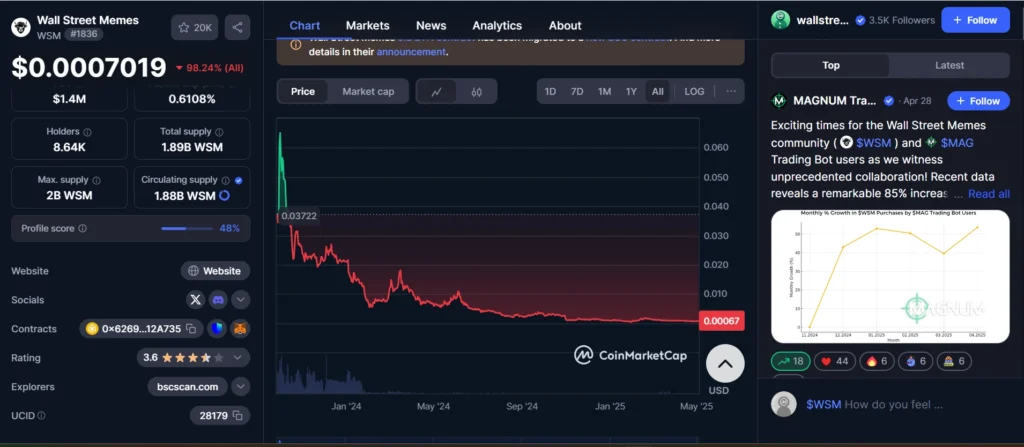Click the Holders info icon

(x=88, y=132)
